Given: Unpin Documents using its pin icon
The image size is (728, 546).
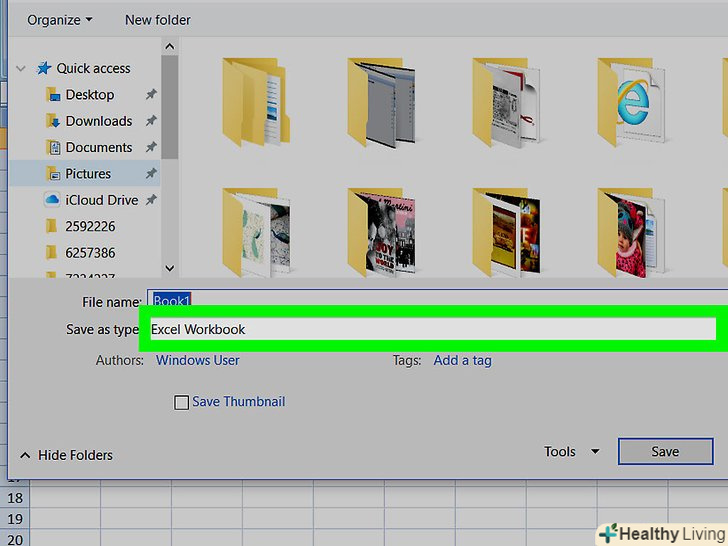Looking at the screenshot, I should (x=151, y=148).
